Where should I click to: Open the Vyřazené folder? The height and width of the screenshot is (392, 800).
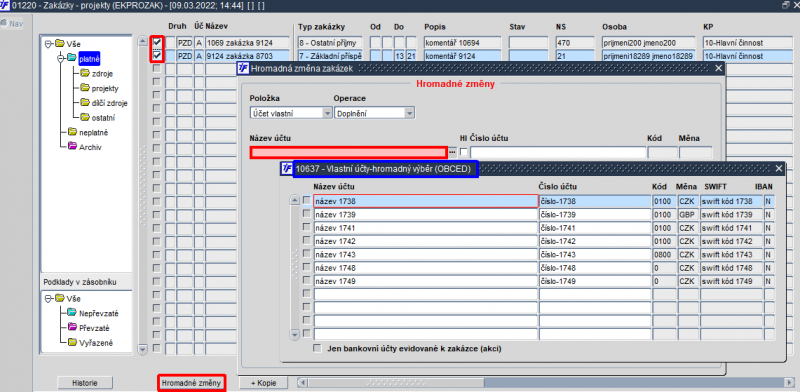[89, 342]
